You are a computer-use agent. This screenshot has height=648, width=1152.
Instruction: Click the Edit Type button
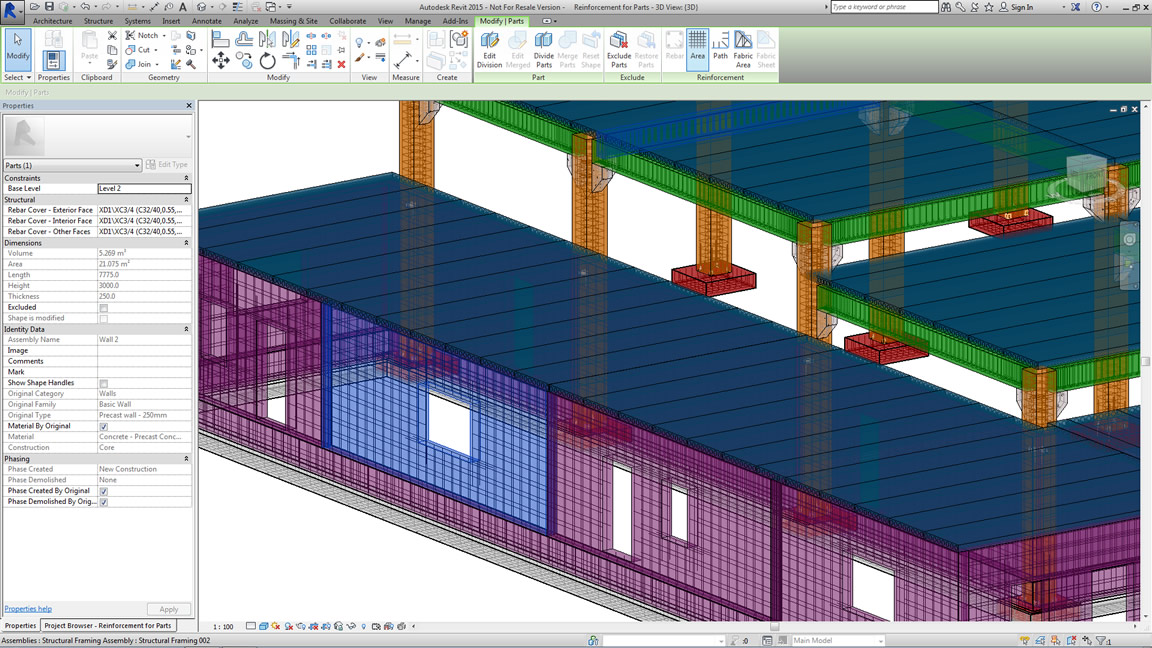click(x=167, y=165)
